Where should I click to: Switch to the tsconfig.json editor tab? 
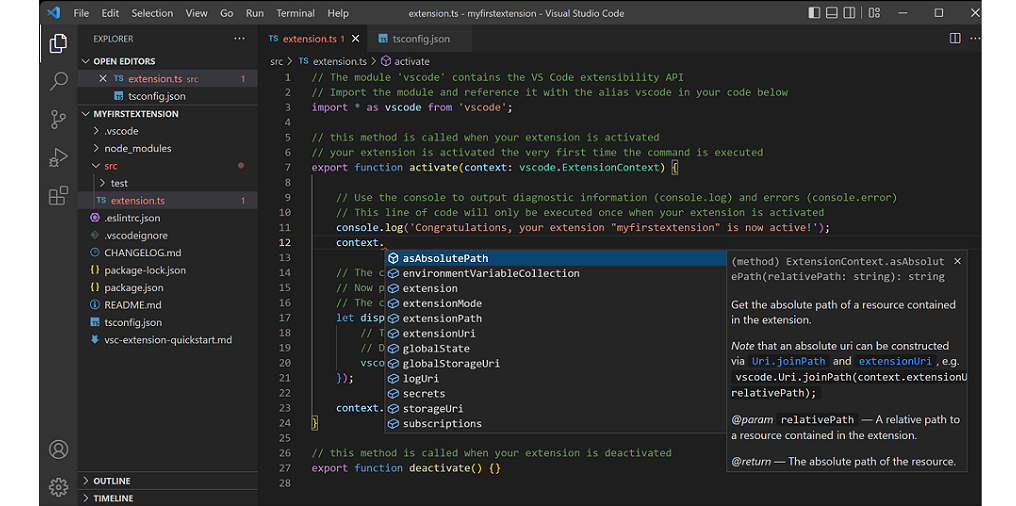tap(419, 39)
